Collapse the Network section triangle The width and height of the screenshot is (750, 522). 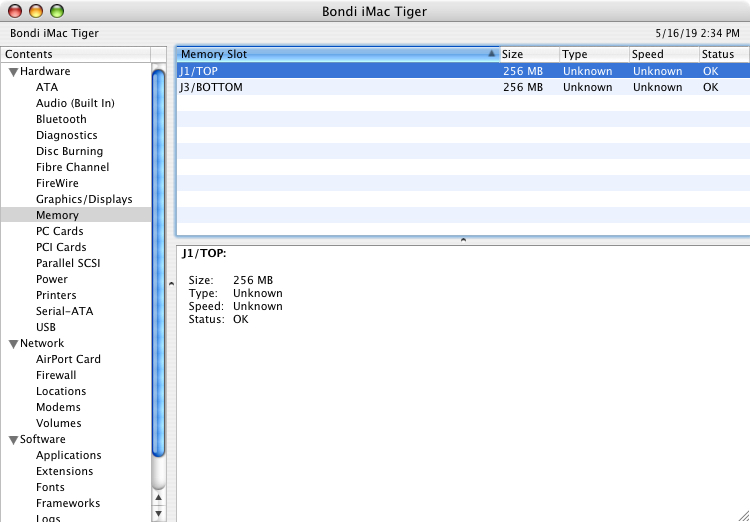13,344
